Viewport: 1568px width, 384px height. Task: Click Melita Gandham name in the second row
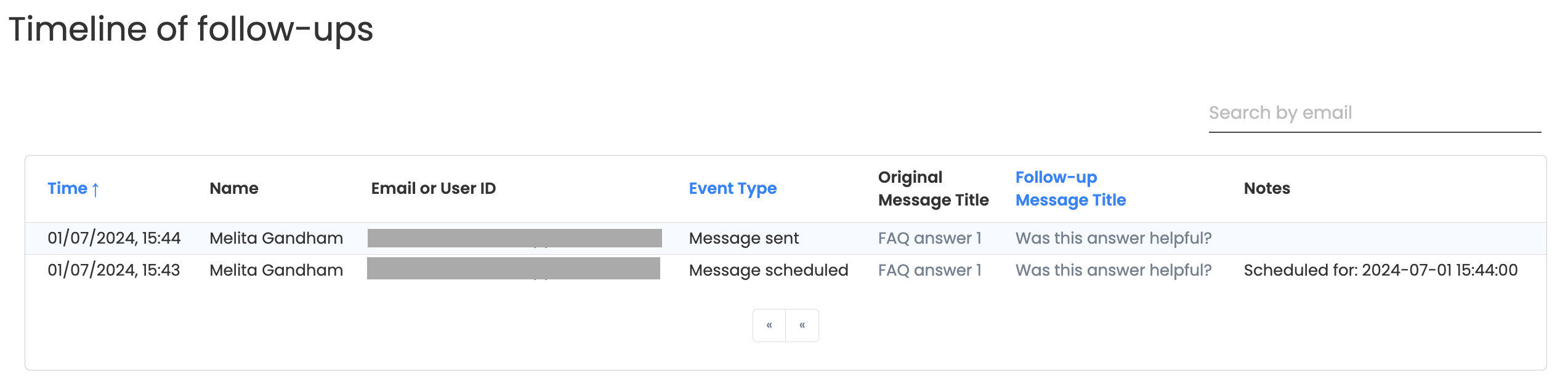coord(276,270)
